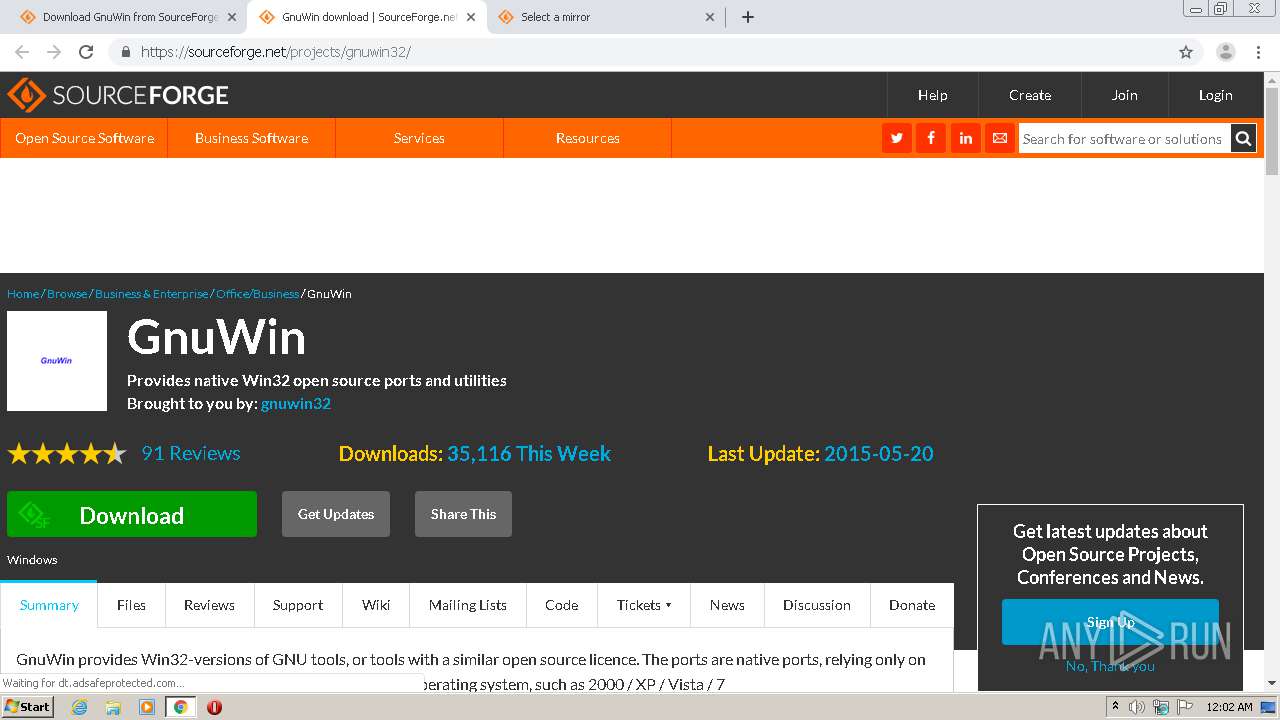Click the Office/Business breadcrumb
This screenshot has height=720, width=1280.
258,294
